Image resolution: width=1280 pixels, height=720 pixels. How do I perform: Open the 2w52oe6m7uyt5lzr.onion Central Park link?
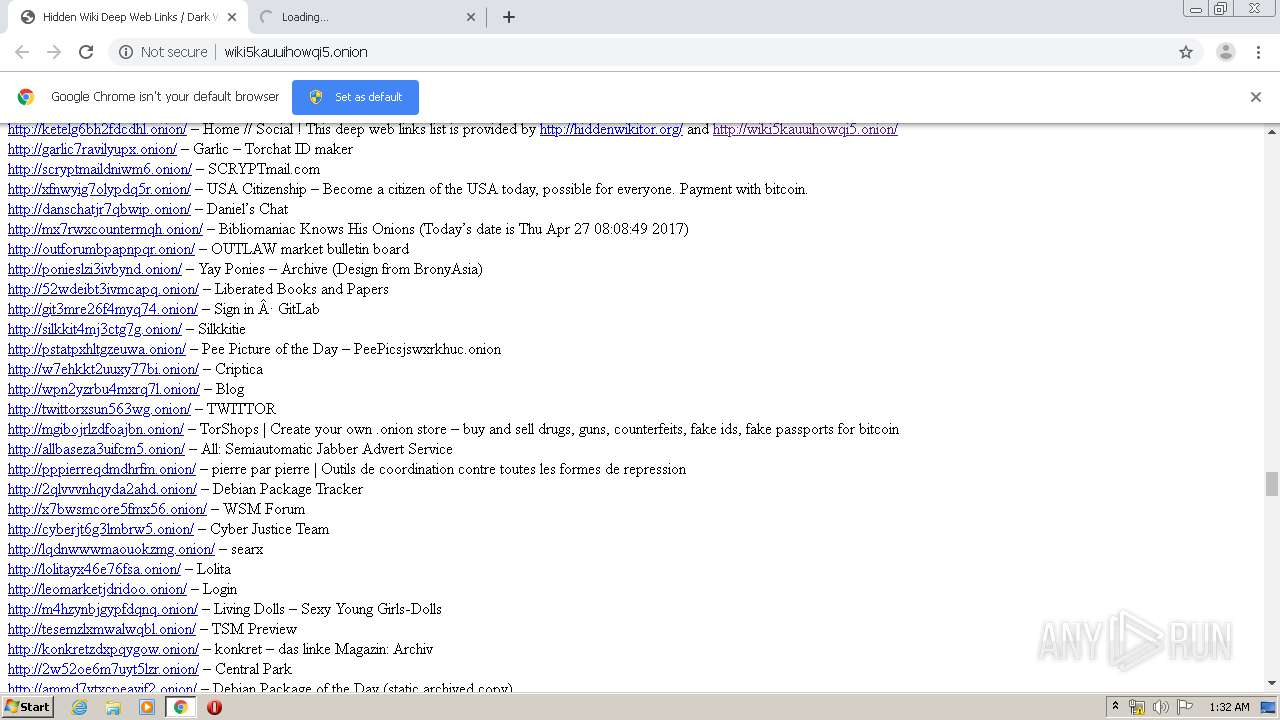coord(103,669)
